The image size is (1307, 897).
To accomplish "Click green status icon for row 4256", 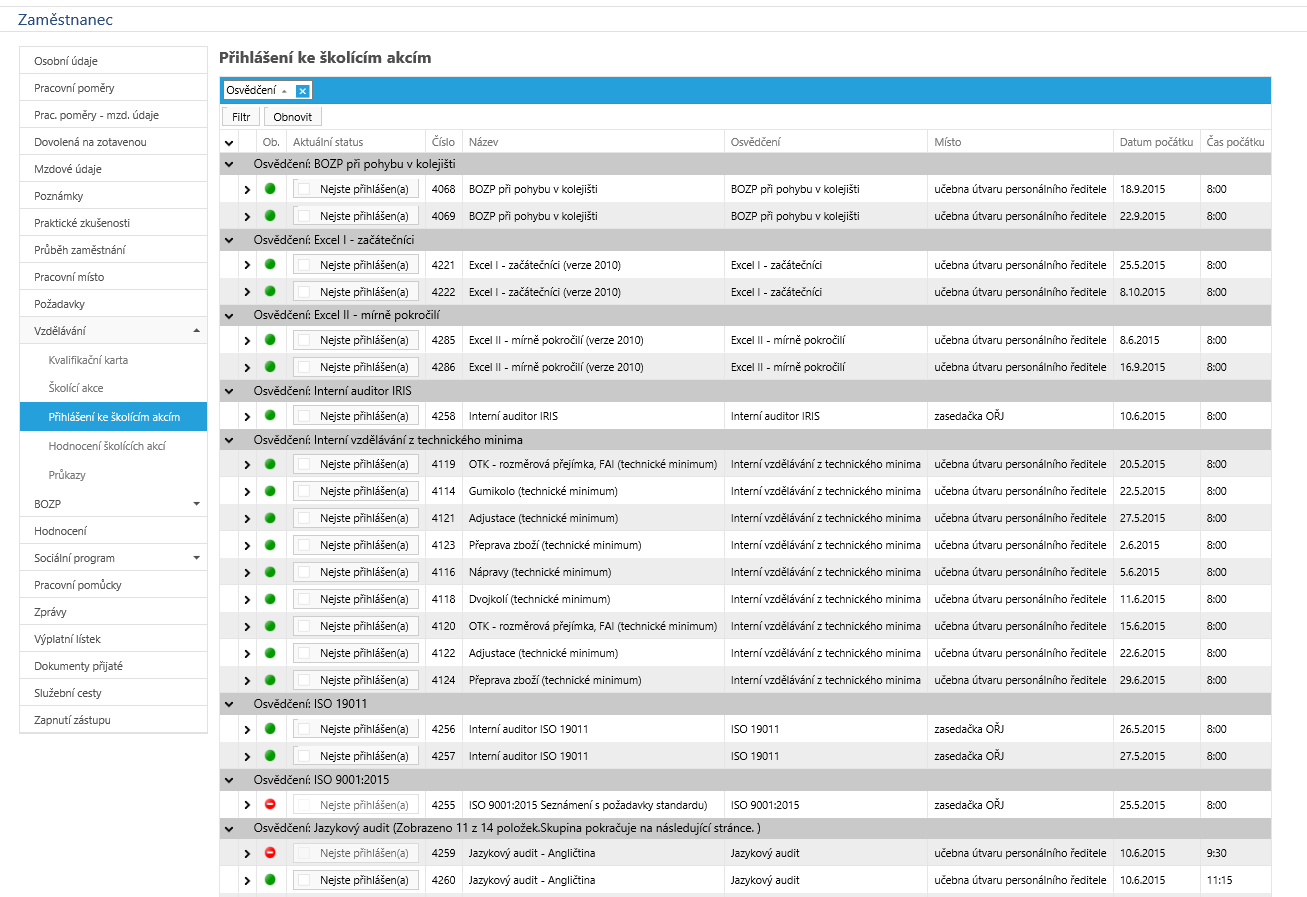I will (x=270, y=728).
